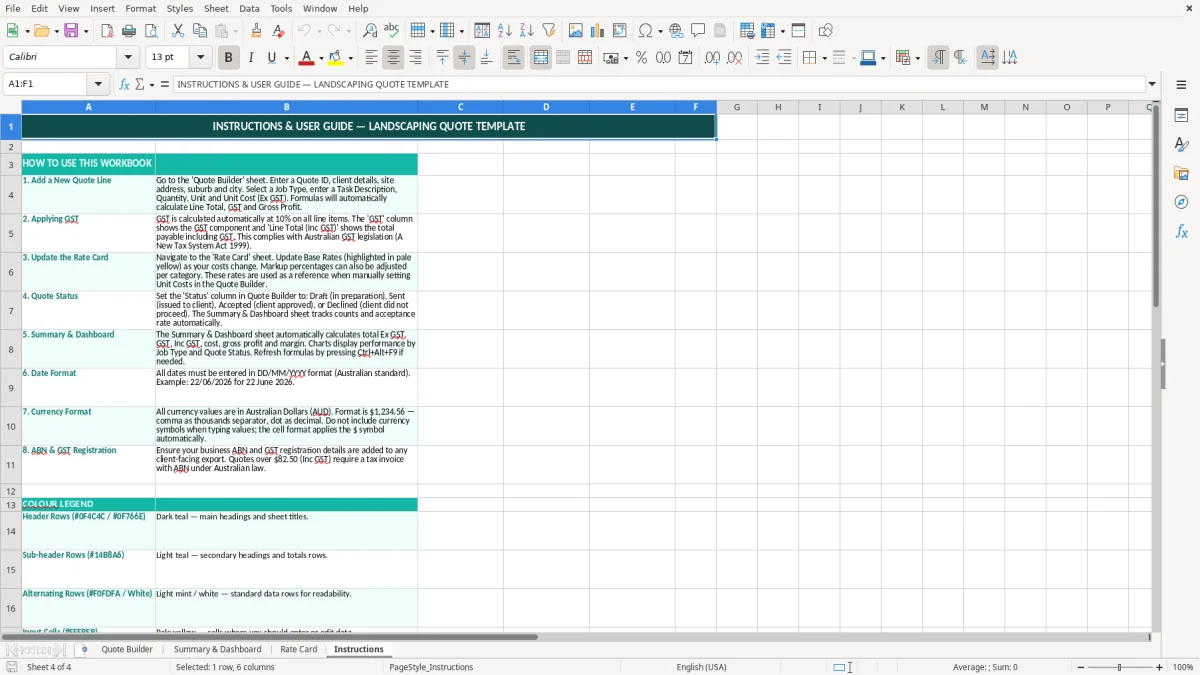Image resolution: width=1200 pixels, height=675 pixels.
Task: Sort ascending
Action: [x=504, y=31]
